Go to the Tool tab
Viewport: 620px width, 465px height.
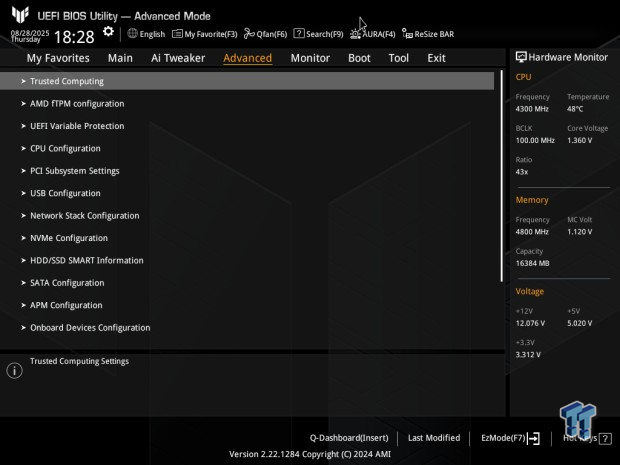(x=399, y=58)
